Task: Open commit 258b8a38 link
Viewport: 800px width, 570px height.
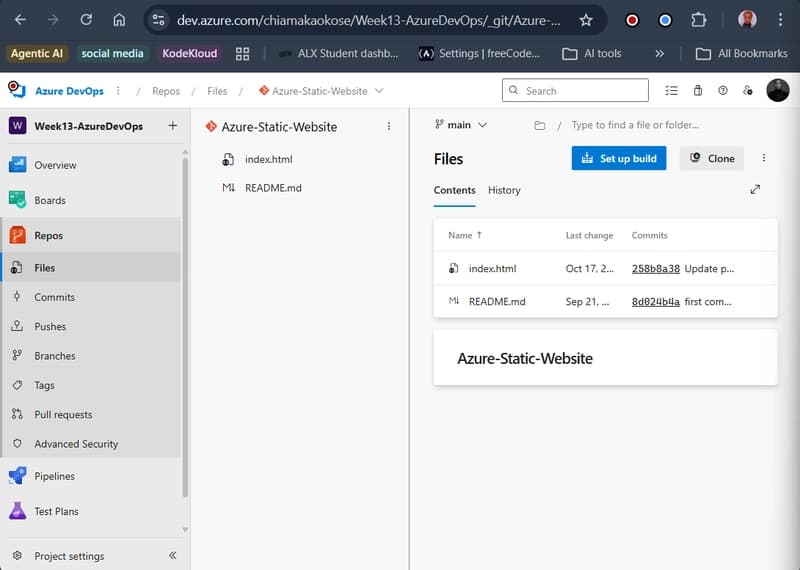Action: [656, 268]
